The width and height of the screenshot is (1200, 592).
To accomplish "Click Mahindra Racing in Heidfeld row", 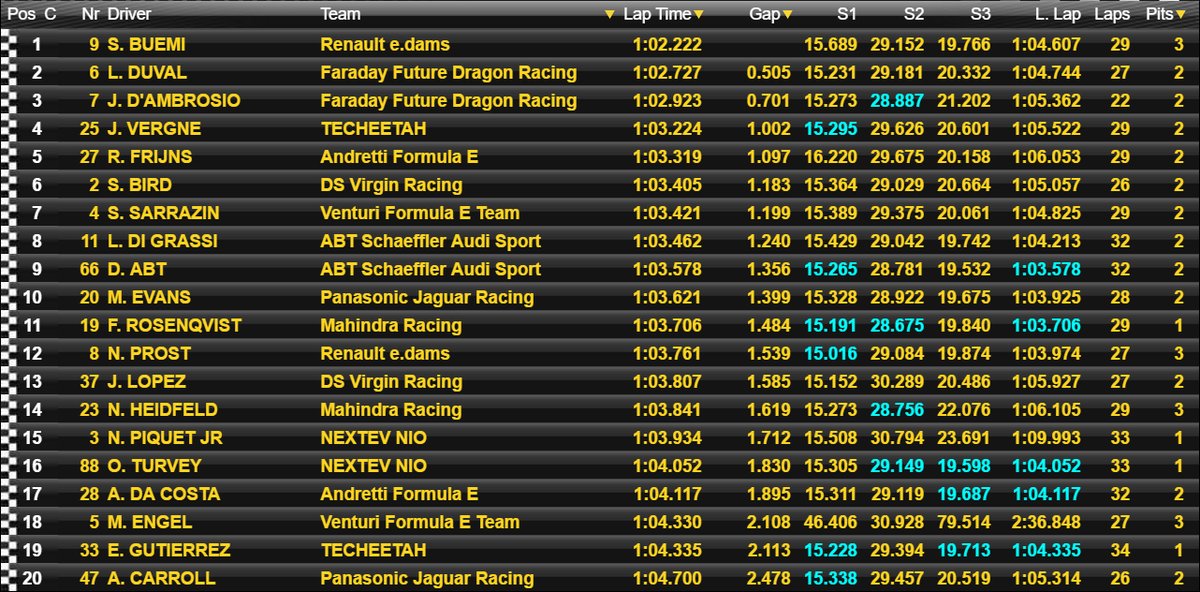I will point(391,409).
